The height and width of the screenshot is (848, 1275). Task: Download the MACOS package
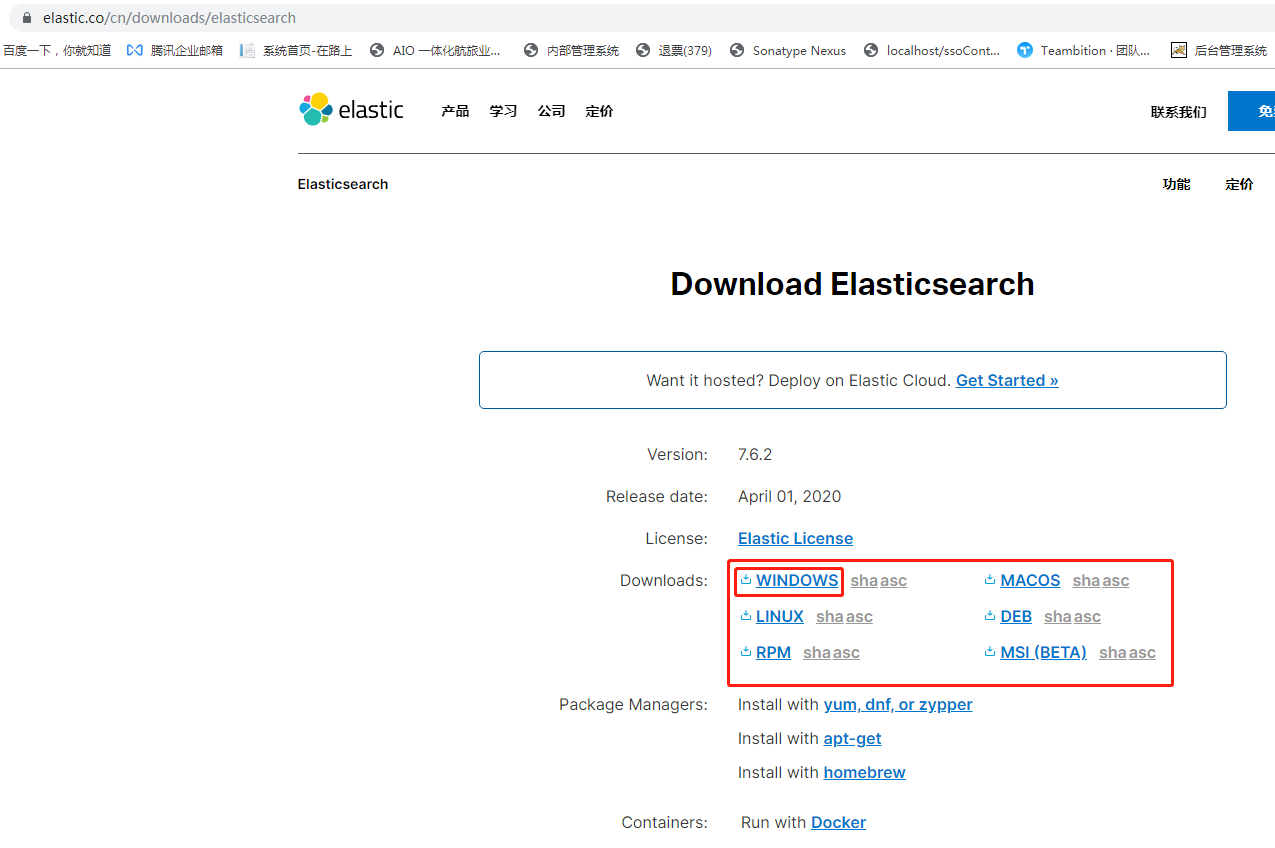point(1030,580)
